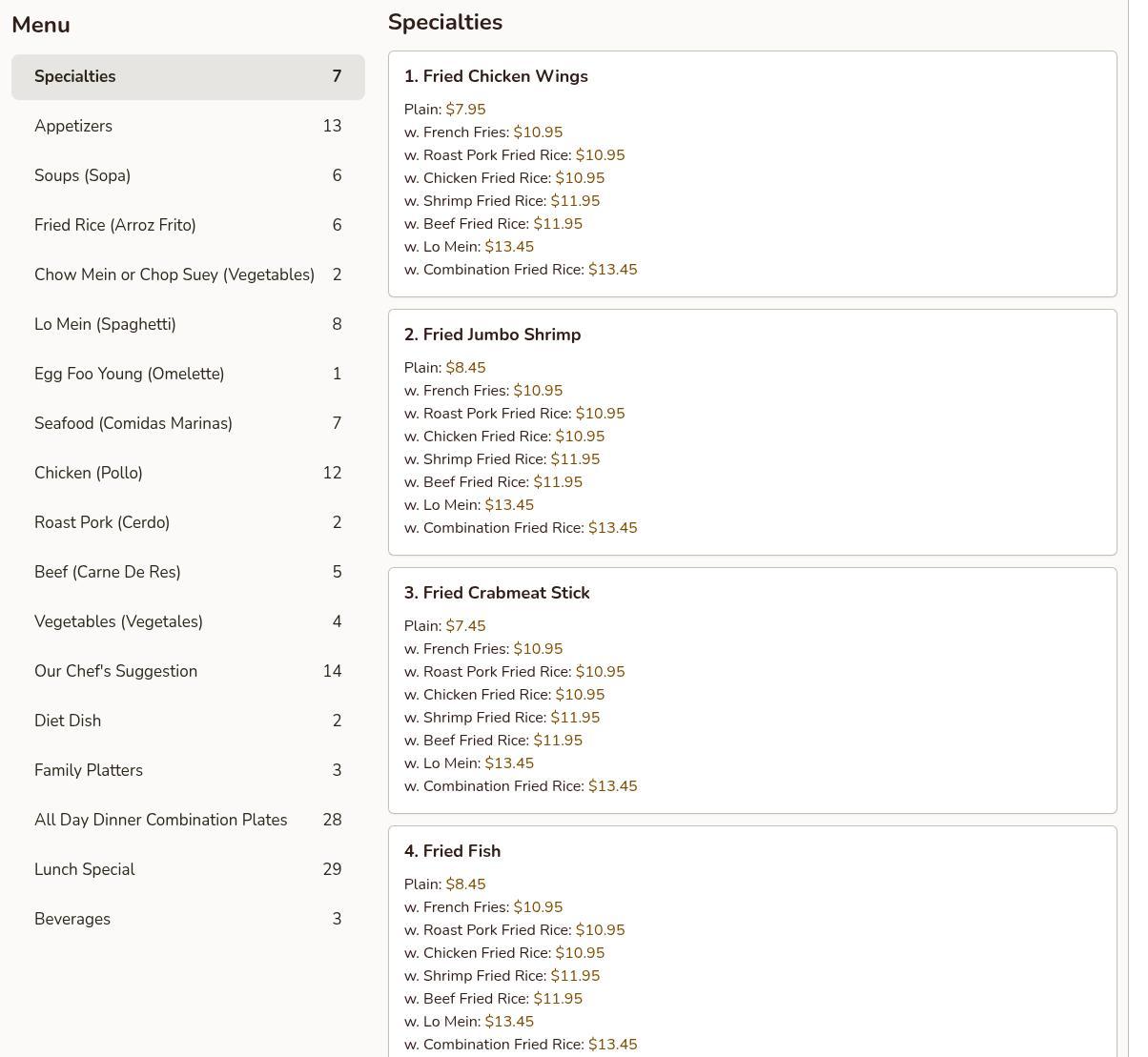Select Combination Fried Rice under Fried Jumbo Shrimp
1148x1057 pixels.
521,528
